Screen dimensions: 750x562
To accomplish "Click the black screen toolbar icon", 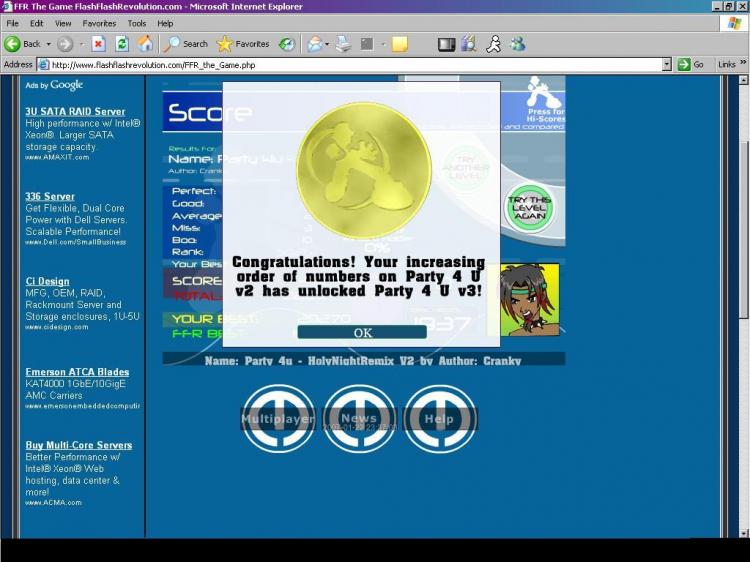I will (446, 44).
